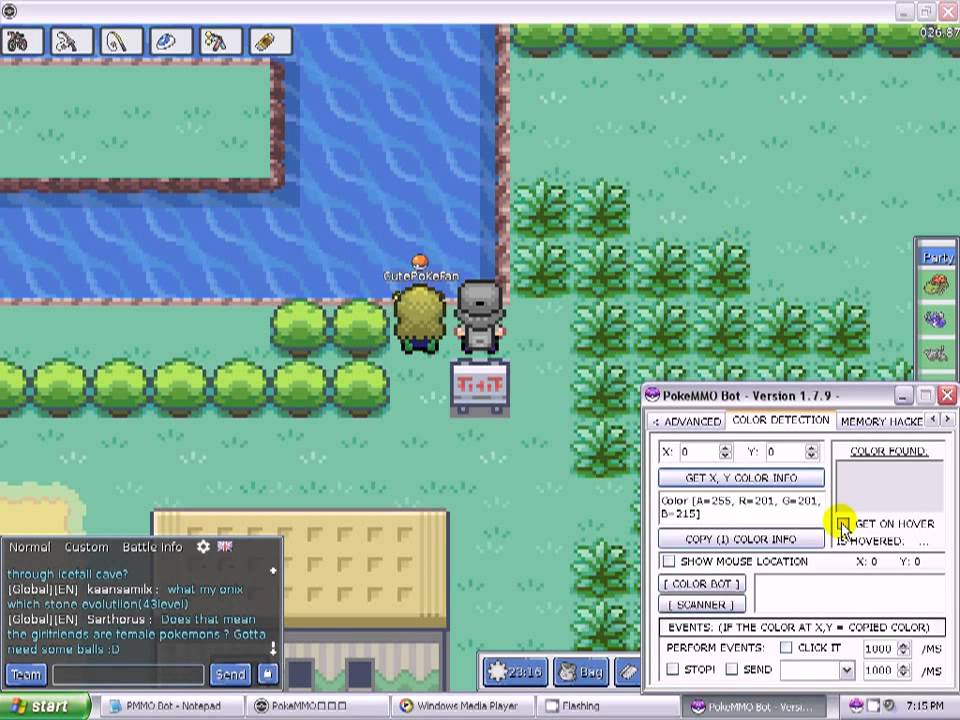Viewport: 960px width, 720px height.
Task: Open the in-game clock showing 23:16
Action: click(516, 672)
